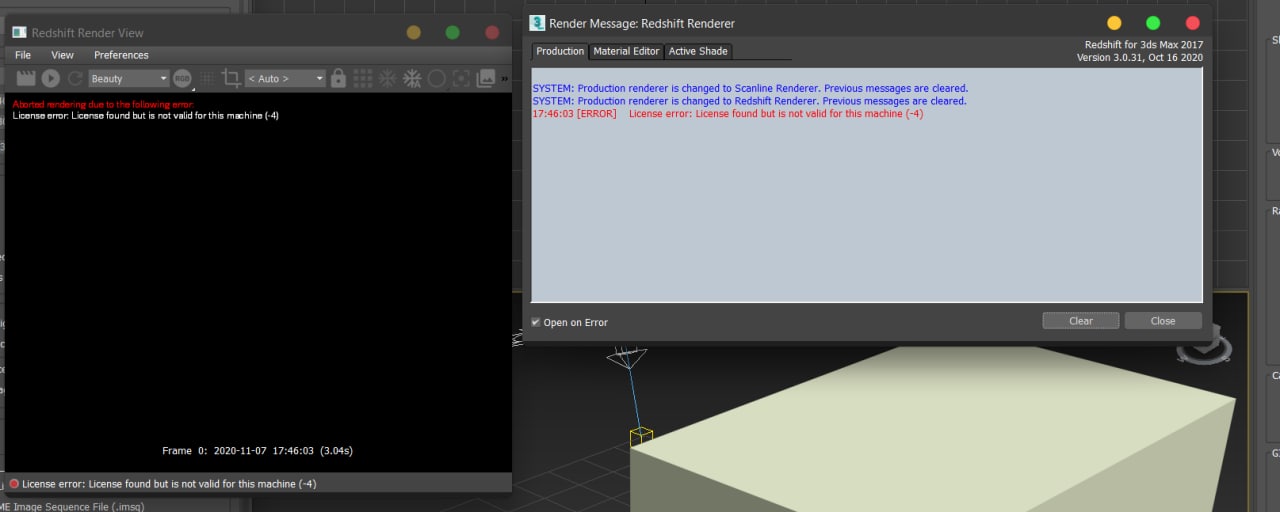Switch to the Material Editor tab
The image size is (1280, 512).
point(626,51)
